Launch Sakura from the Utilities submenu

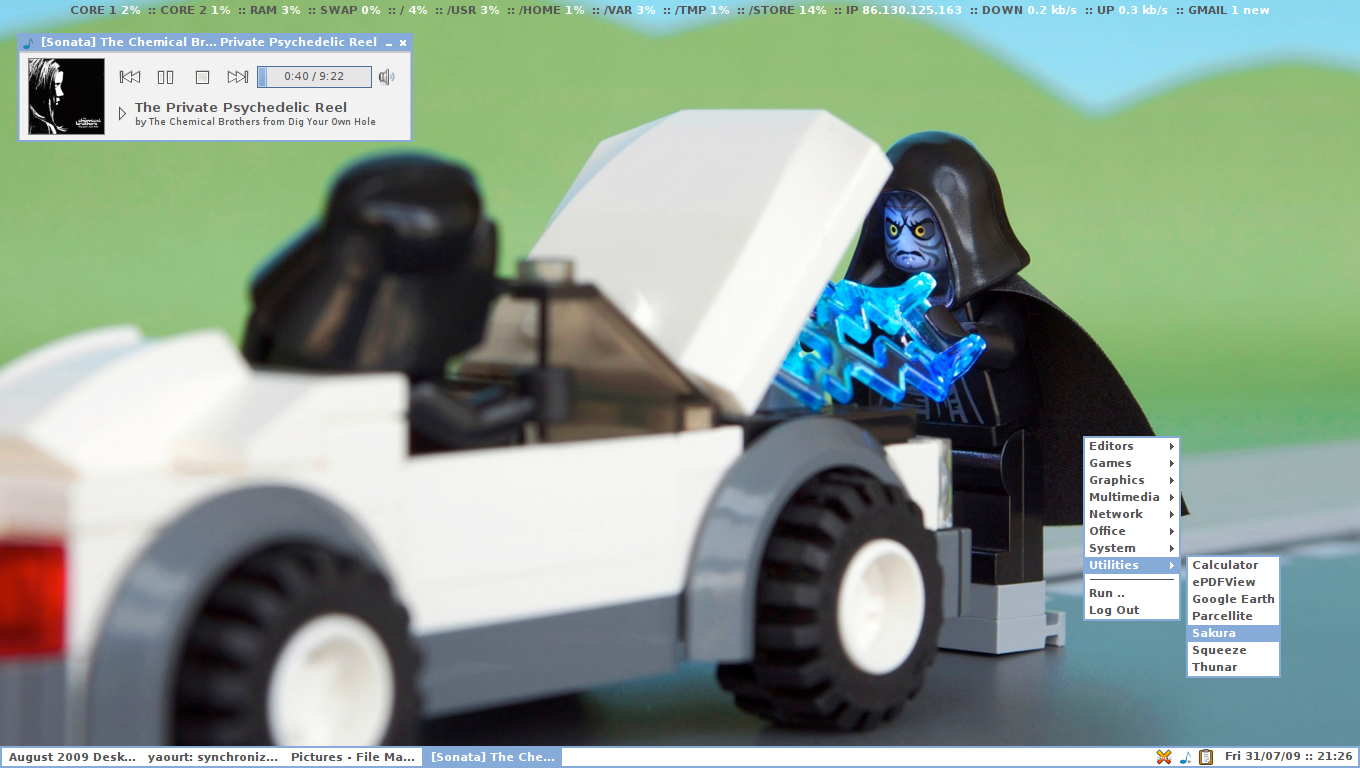[x=1232, y=633]
